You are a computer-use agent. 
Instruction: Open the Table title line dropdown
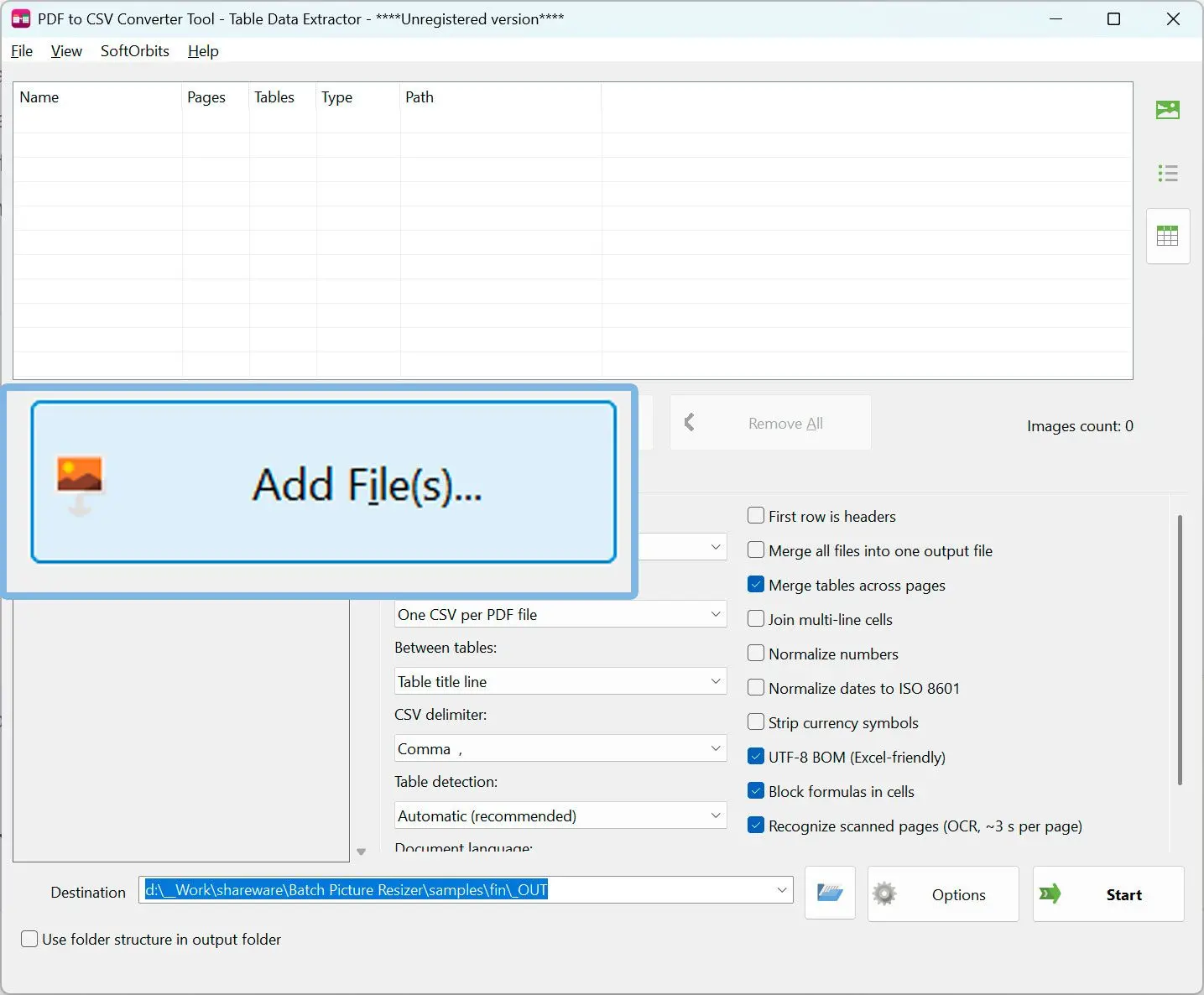tap(560, 681)
